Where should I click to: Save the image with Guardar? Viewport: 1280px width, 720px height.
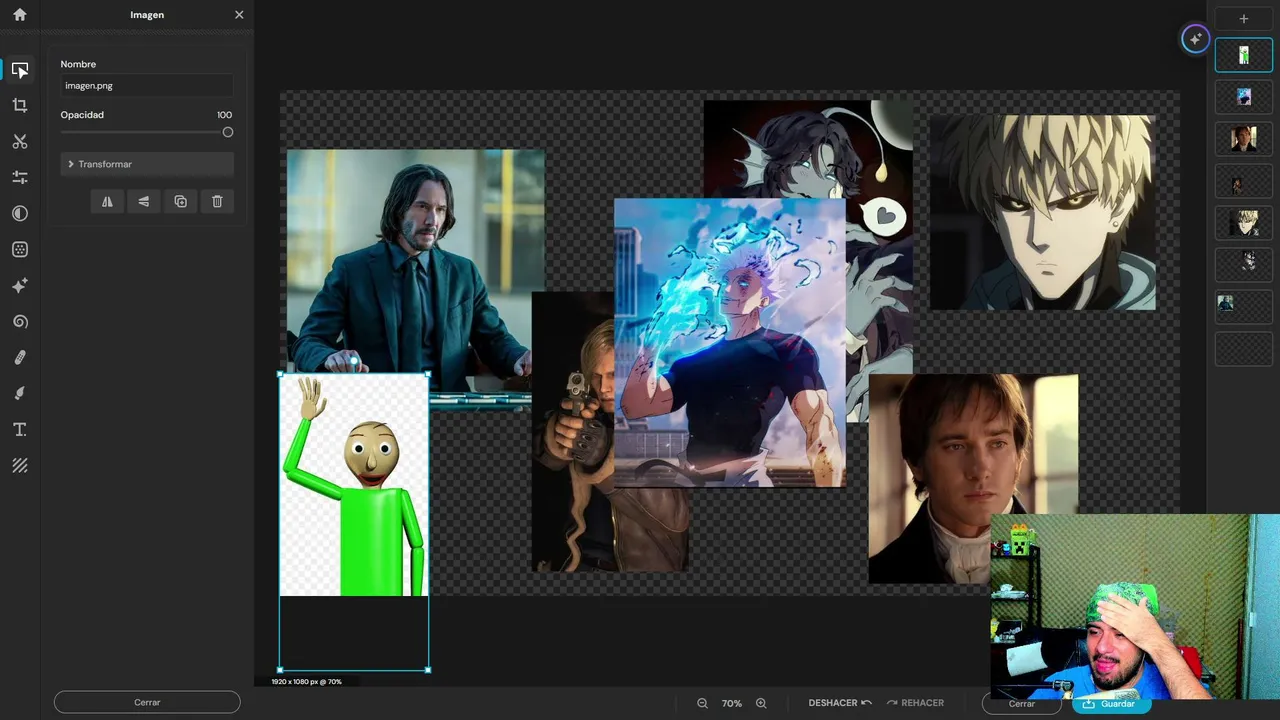click(x=1111, y=704)
